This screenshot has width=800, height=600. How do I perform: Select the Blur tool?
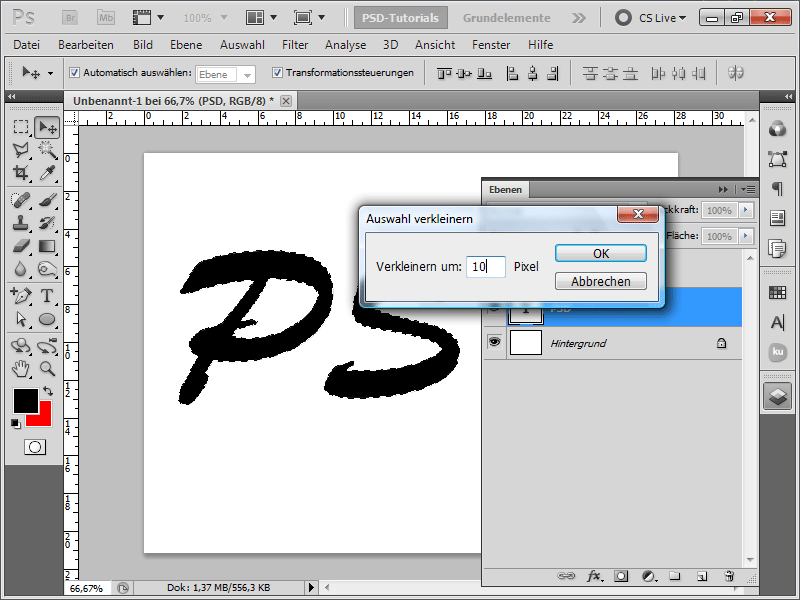(20, 269)
